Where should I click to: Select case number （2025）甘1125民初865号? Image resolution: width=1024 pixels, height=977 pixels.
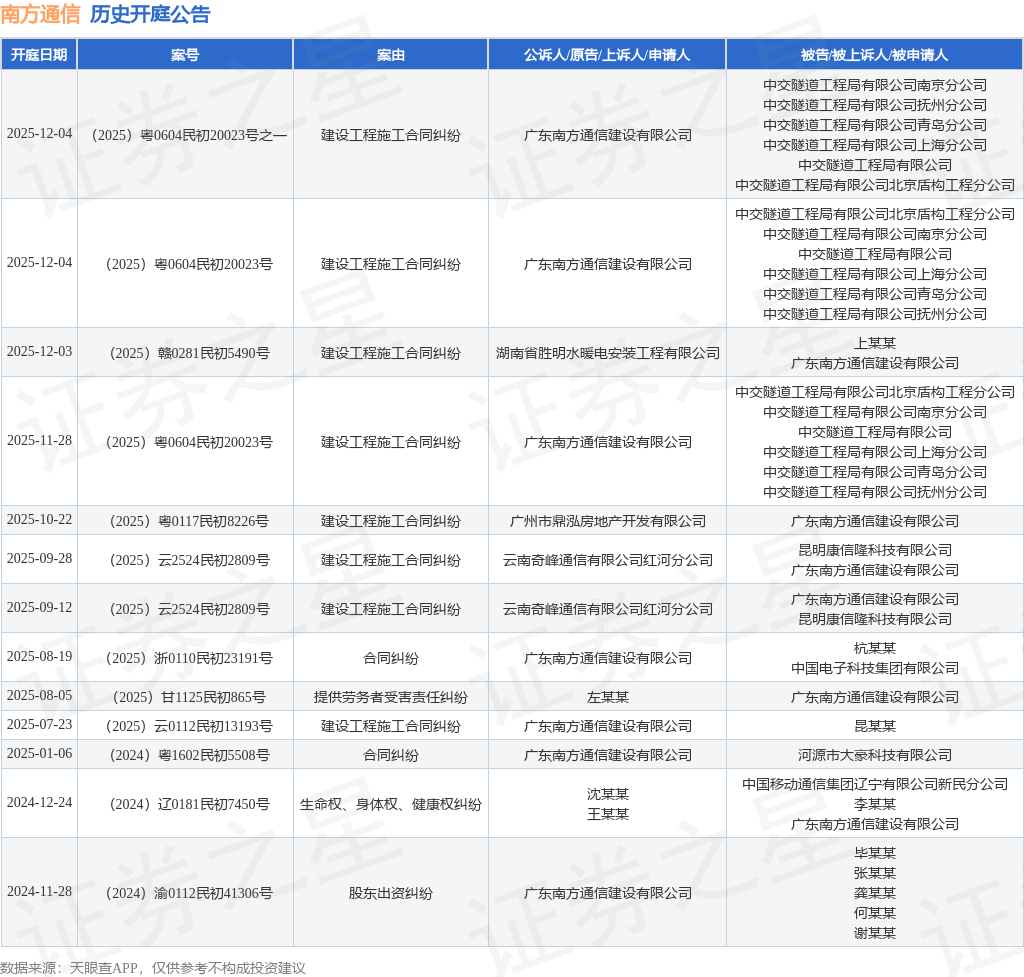tap(185, 697)
